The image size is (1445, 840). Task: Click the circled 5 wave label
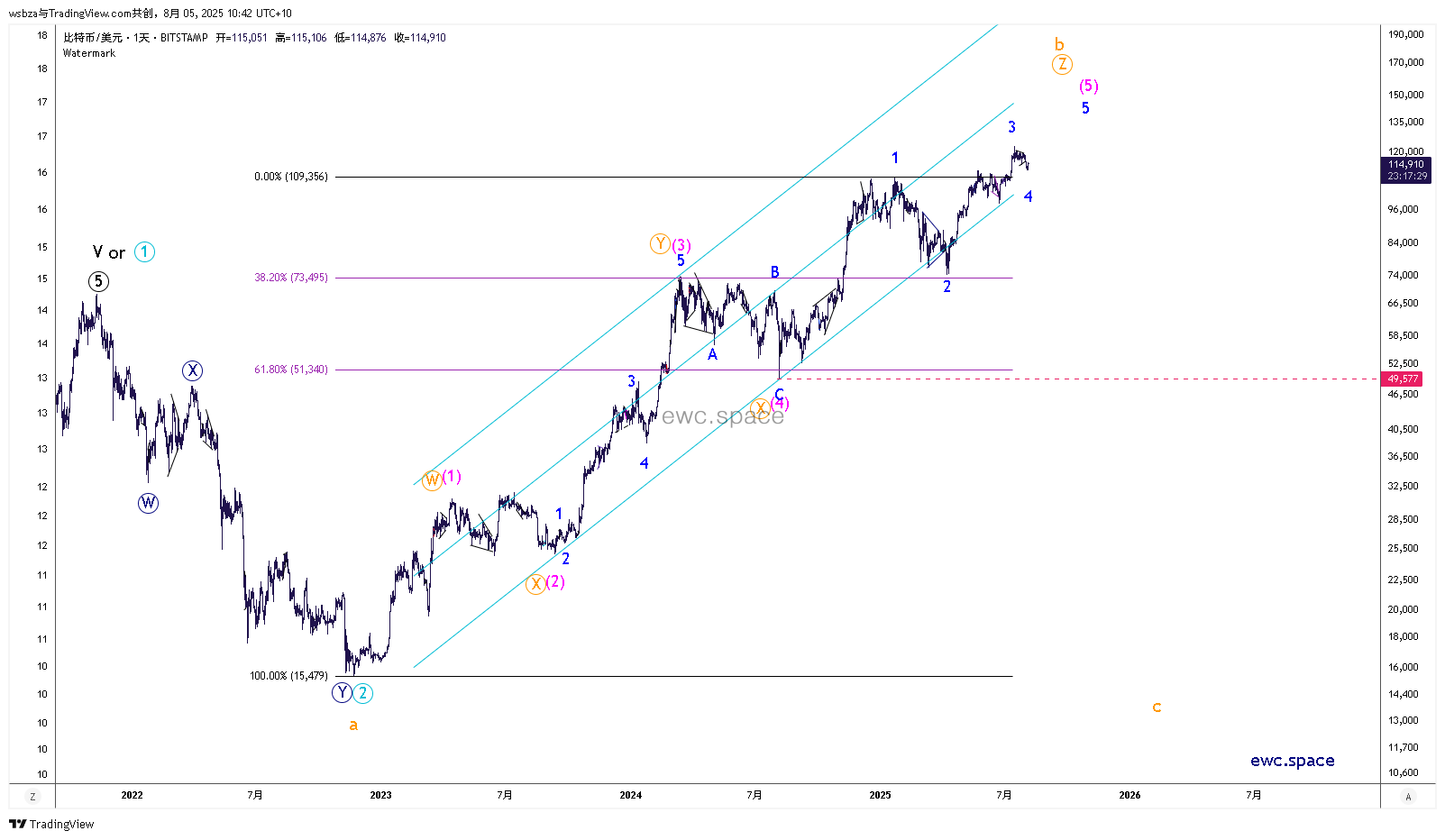98,282
